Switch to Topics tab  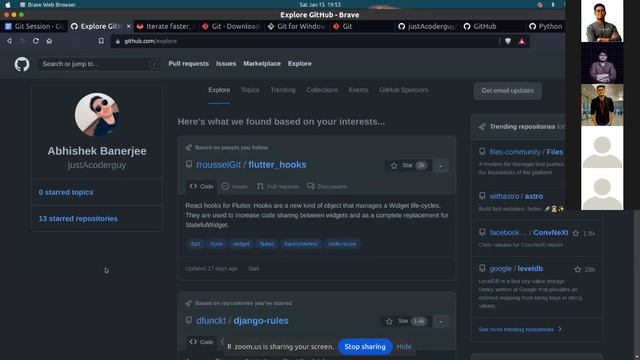click(250, 90)
